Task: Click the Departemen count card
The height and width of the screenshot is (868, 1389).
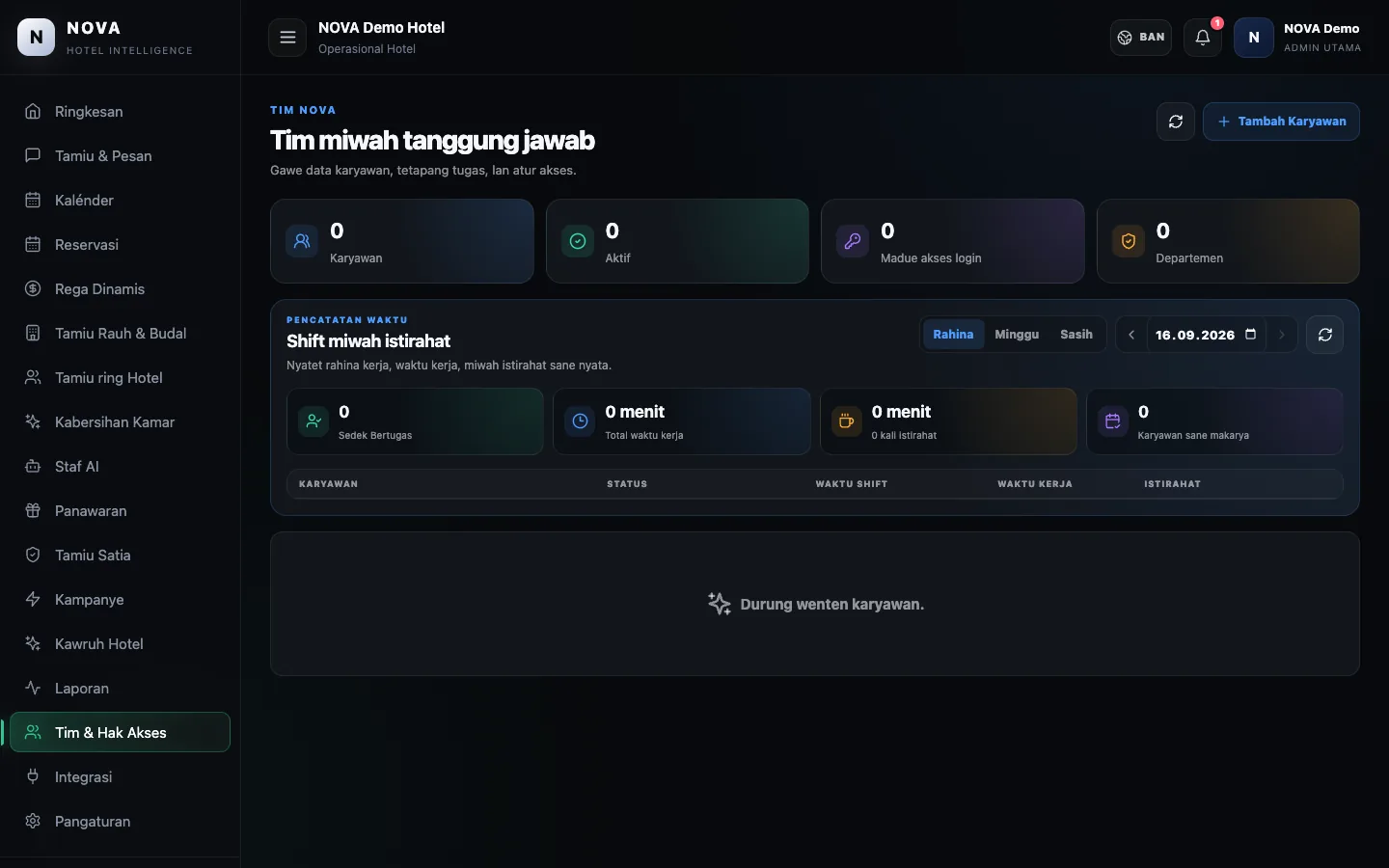Action: [1228, 241]
